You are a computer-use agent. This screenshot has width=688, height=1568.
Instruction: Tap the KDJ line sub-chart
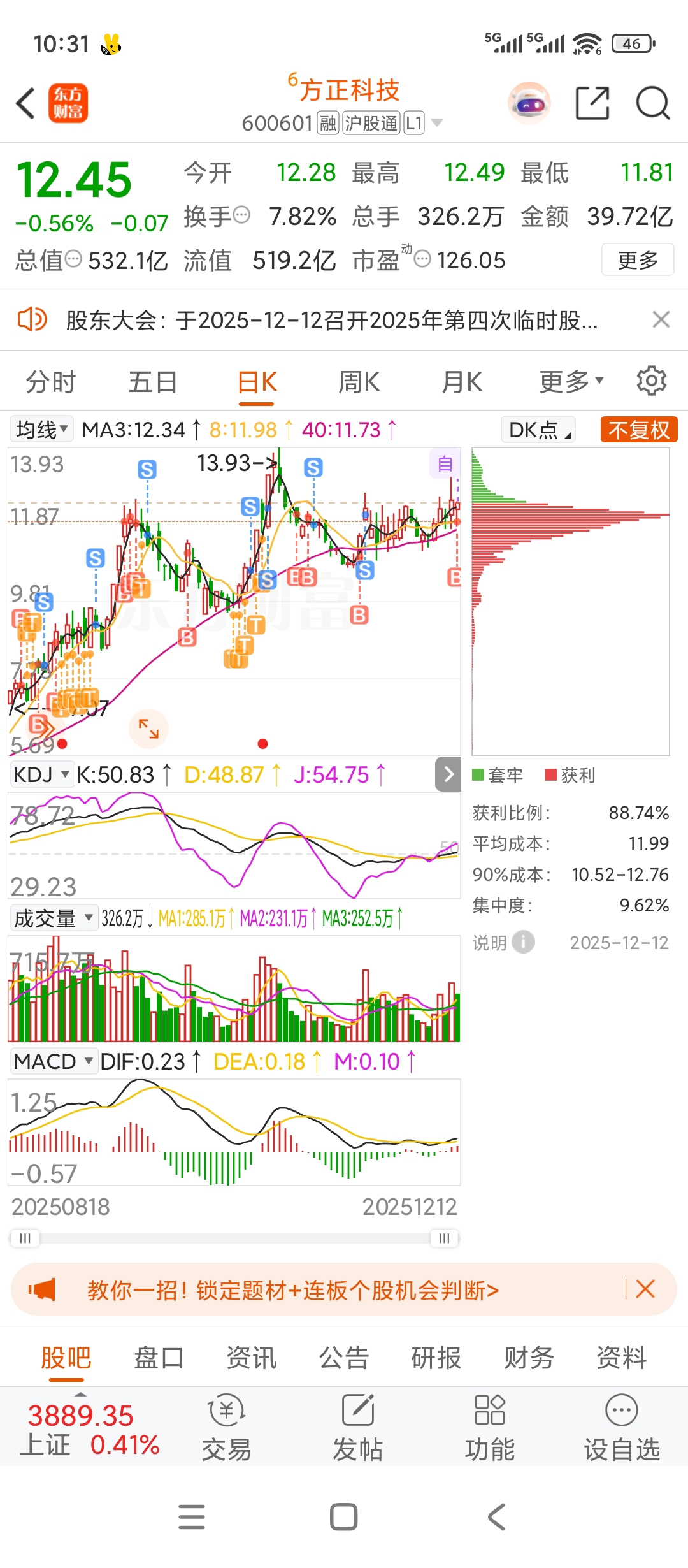234,845
